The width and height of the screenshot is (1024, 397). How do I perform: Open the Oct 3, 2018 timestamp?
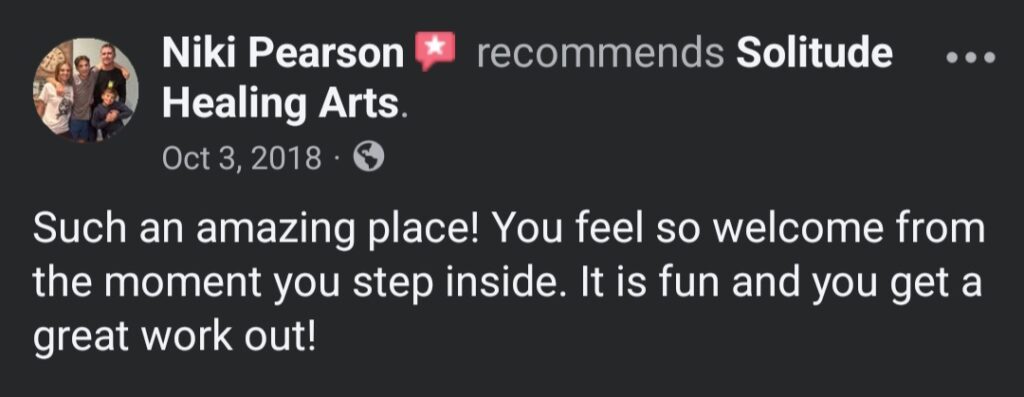242,158
